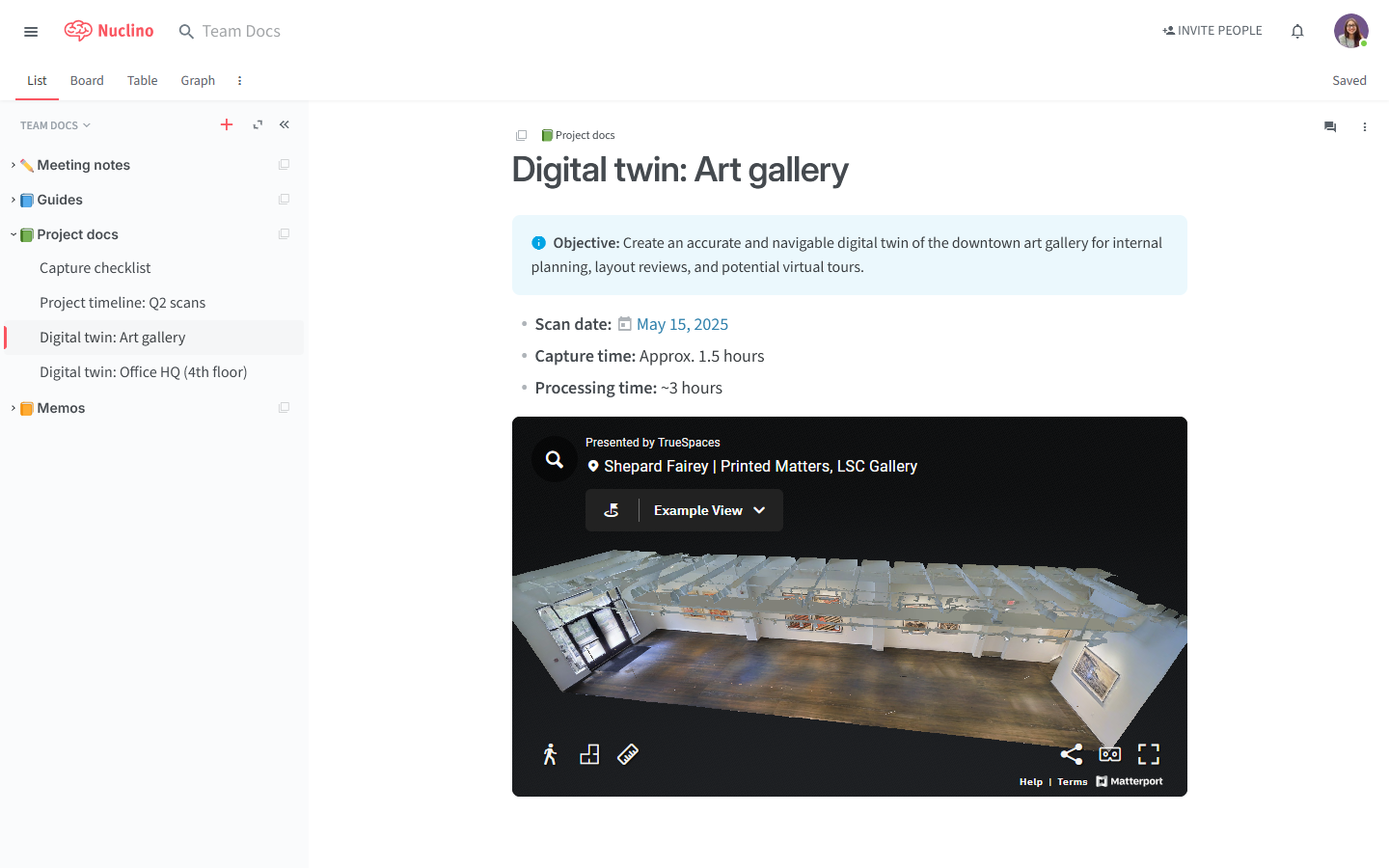Screen dimensions: 1389x868
Task: Click the Matterport logo link
Action: [1130, 781]
